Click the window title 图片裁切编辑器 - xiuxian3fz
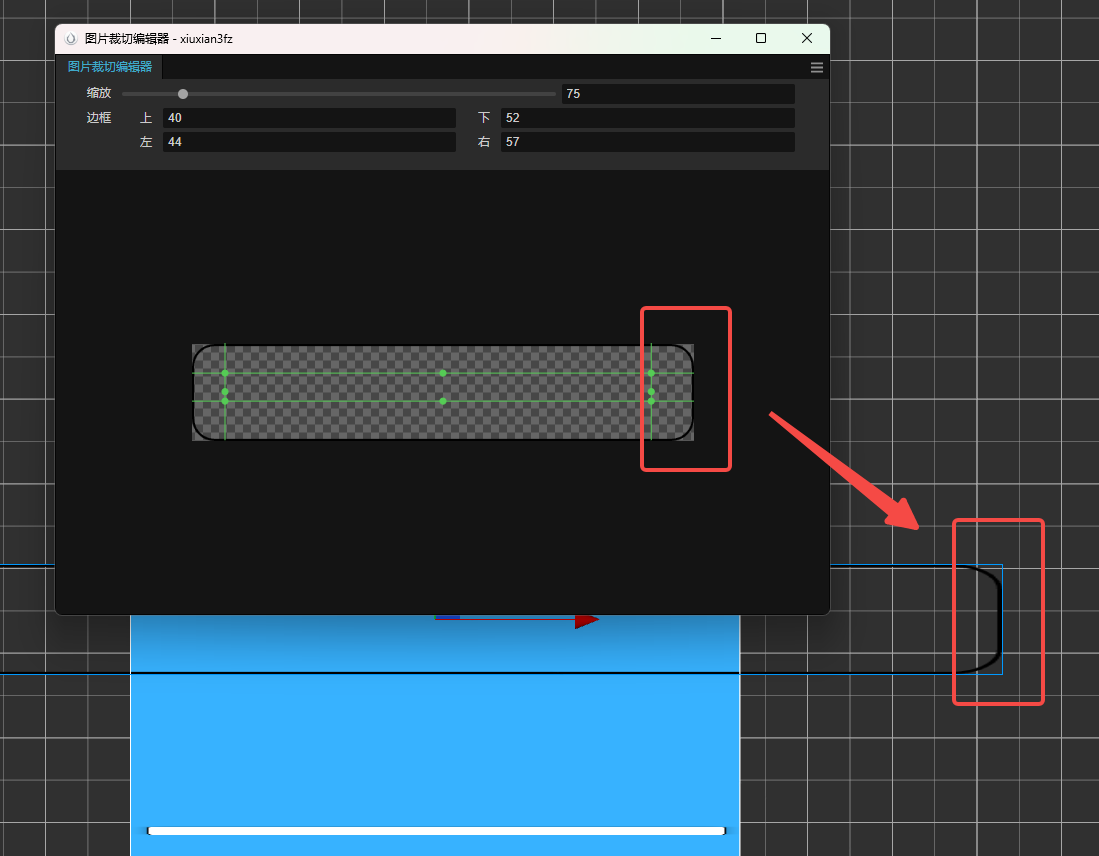 [x=158, y=39]
